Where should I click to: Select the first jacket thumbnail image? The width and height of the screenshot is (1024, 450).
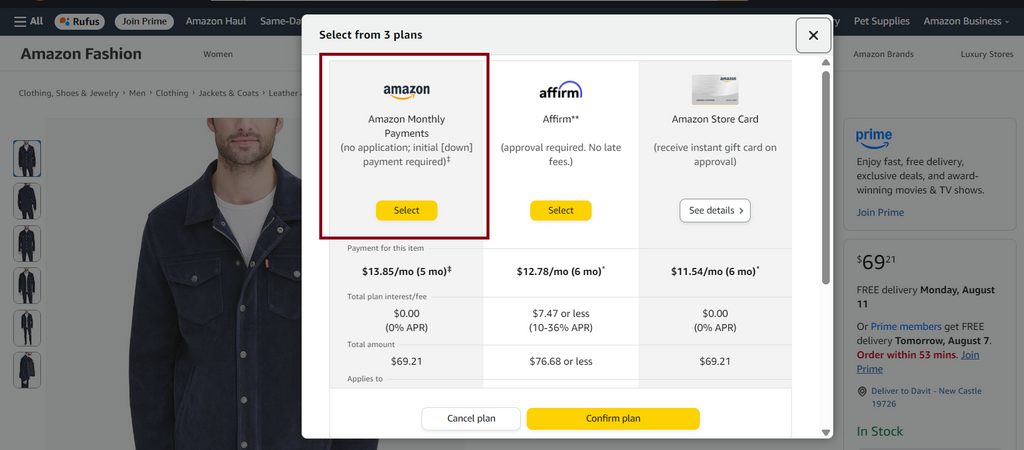pyautogui.click(x=27, y=159)
